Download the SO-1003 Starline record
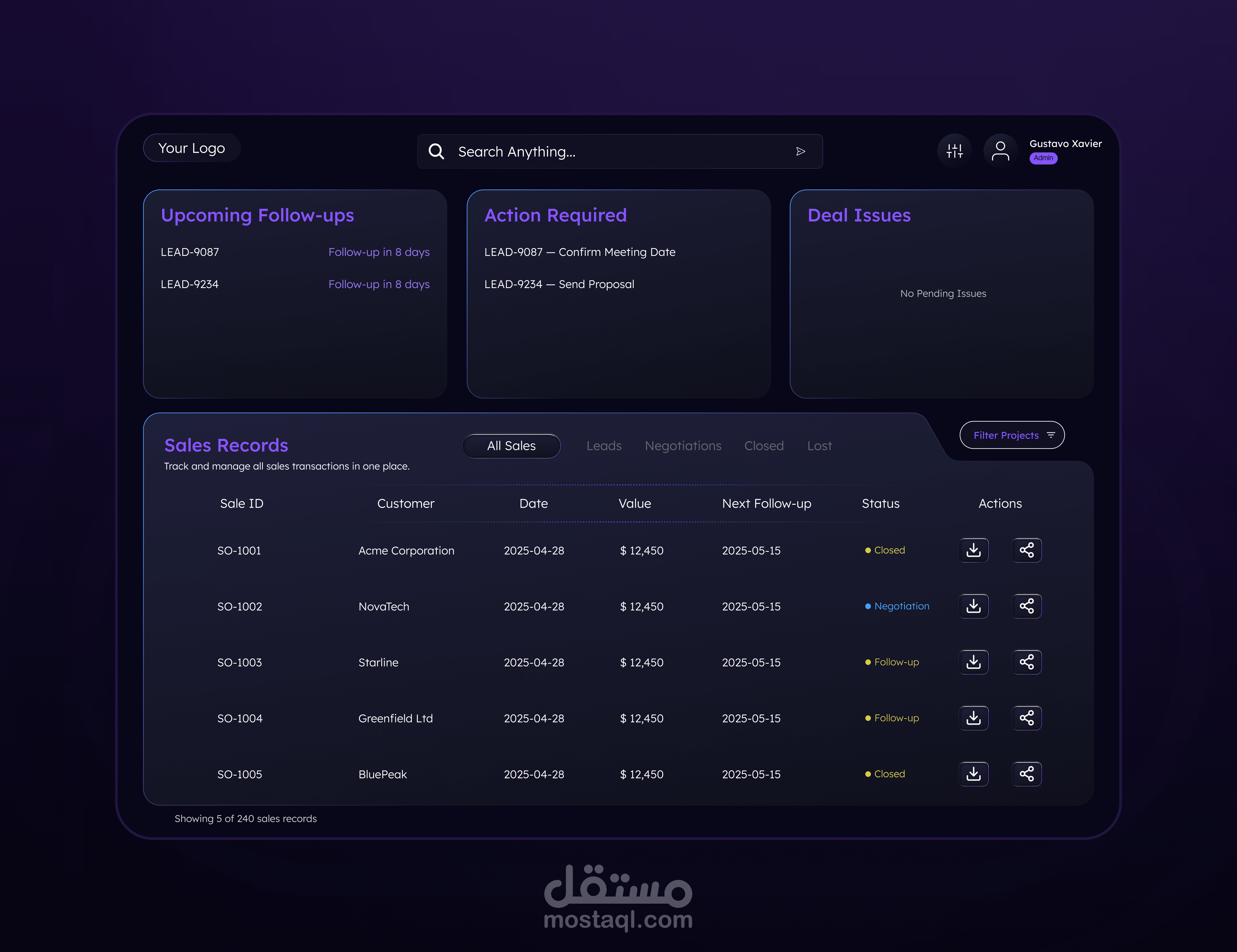Screen dimensions: 1237x952 (x=974, y=662)
